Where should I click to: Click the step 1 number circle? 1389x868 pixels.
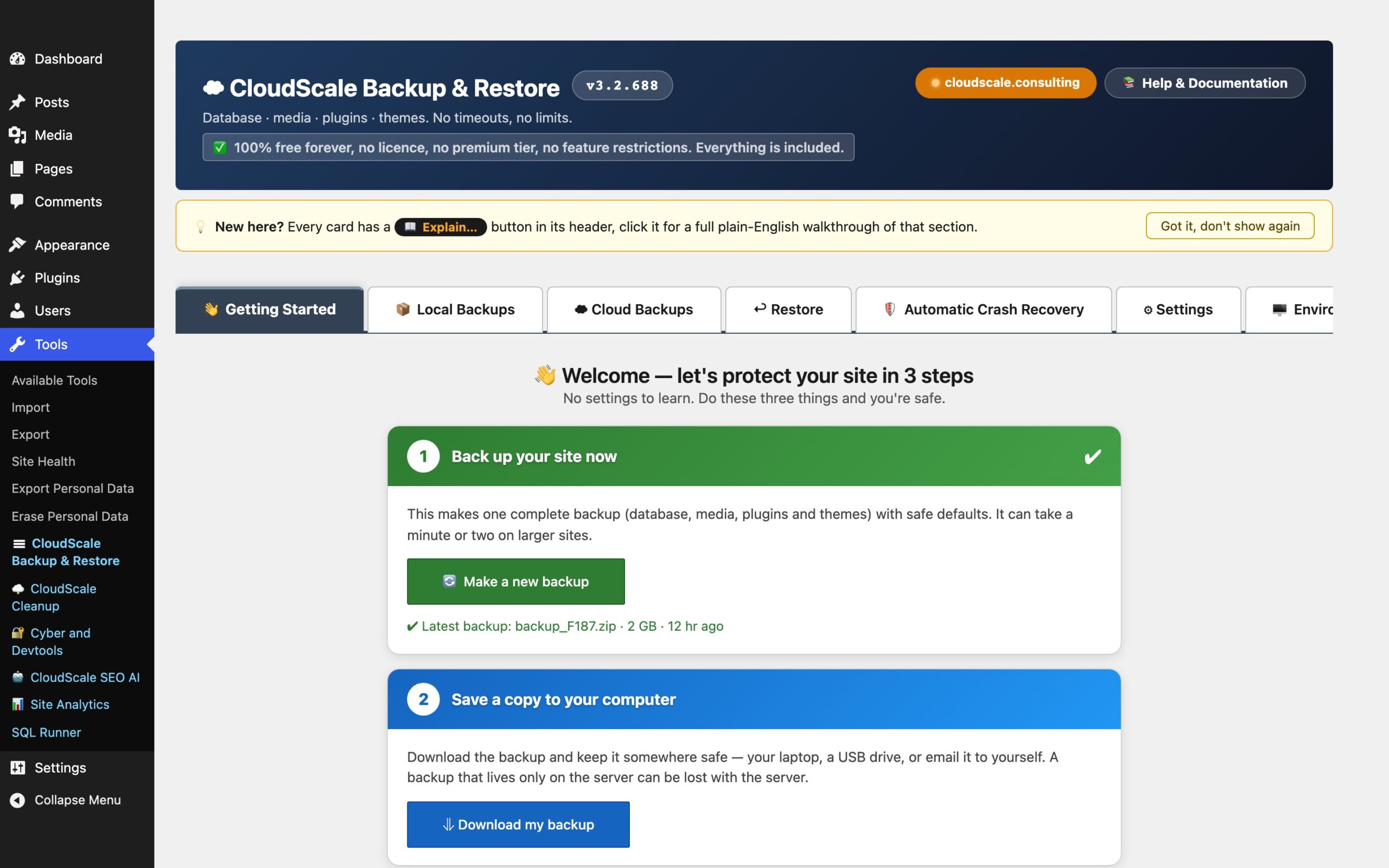[423, 456]
